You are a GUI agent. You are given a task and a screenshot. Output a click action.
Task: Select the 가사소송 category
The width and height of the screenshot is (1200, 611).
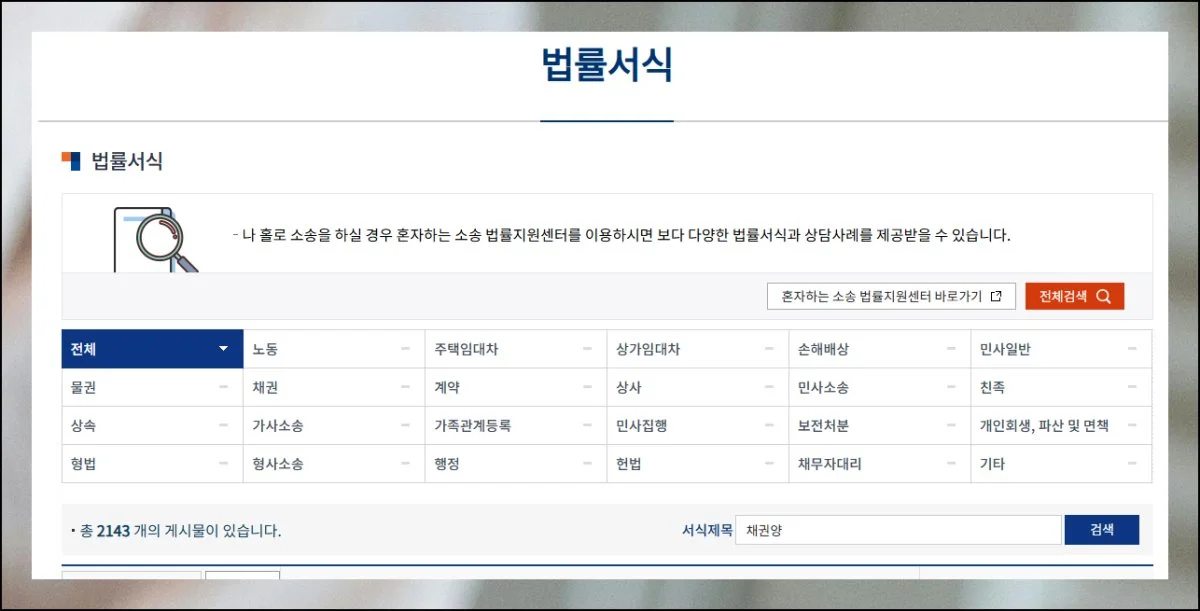pos(278,426)
